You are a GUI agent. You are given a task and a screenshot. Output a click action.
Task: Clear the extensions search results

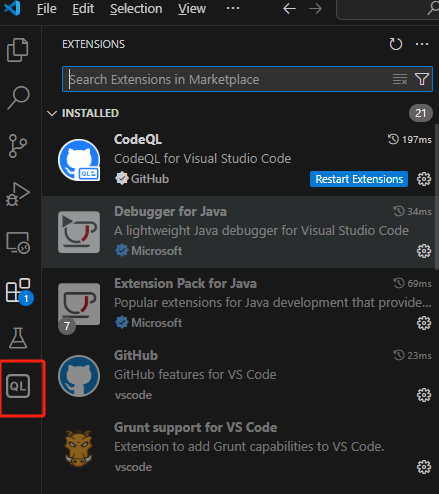coord(400,79)
